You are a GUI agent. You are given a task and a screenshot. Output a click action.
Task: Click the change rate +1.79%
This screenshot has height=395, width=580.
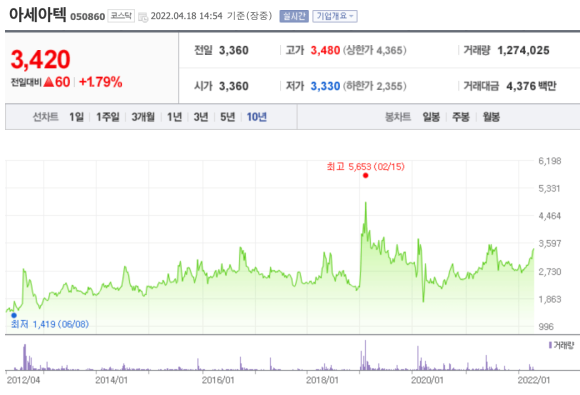point(101,82)
